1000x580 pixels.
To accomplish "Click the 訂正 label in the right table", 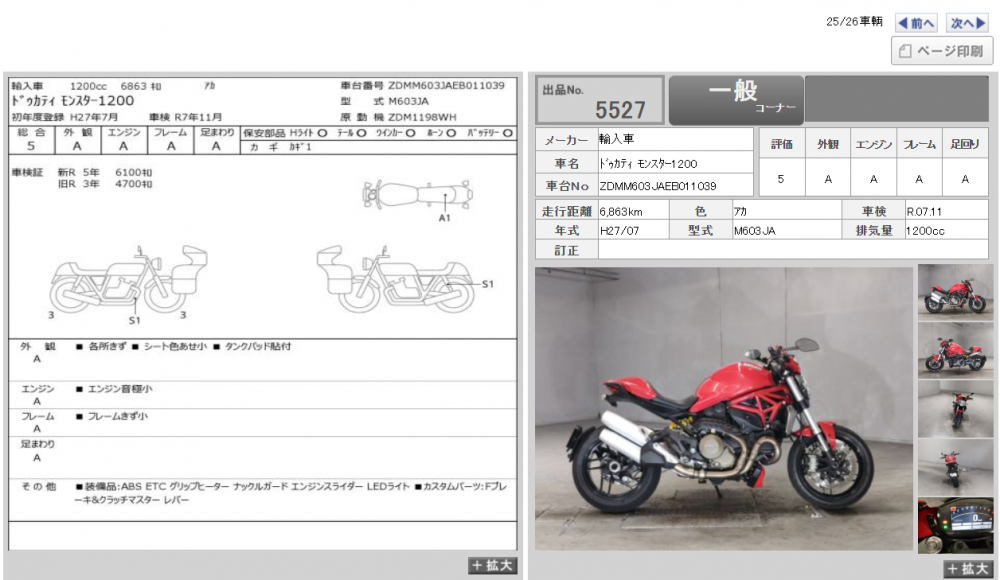I will pos(566,251).
